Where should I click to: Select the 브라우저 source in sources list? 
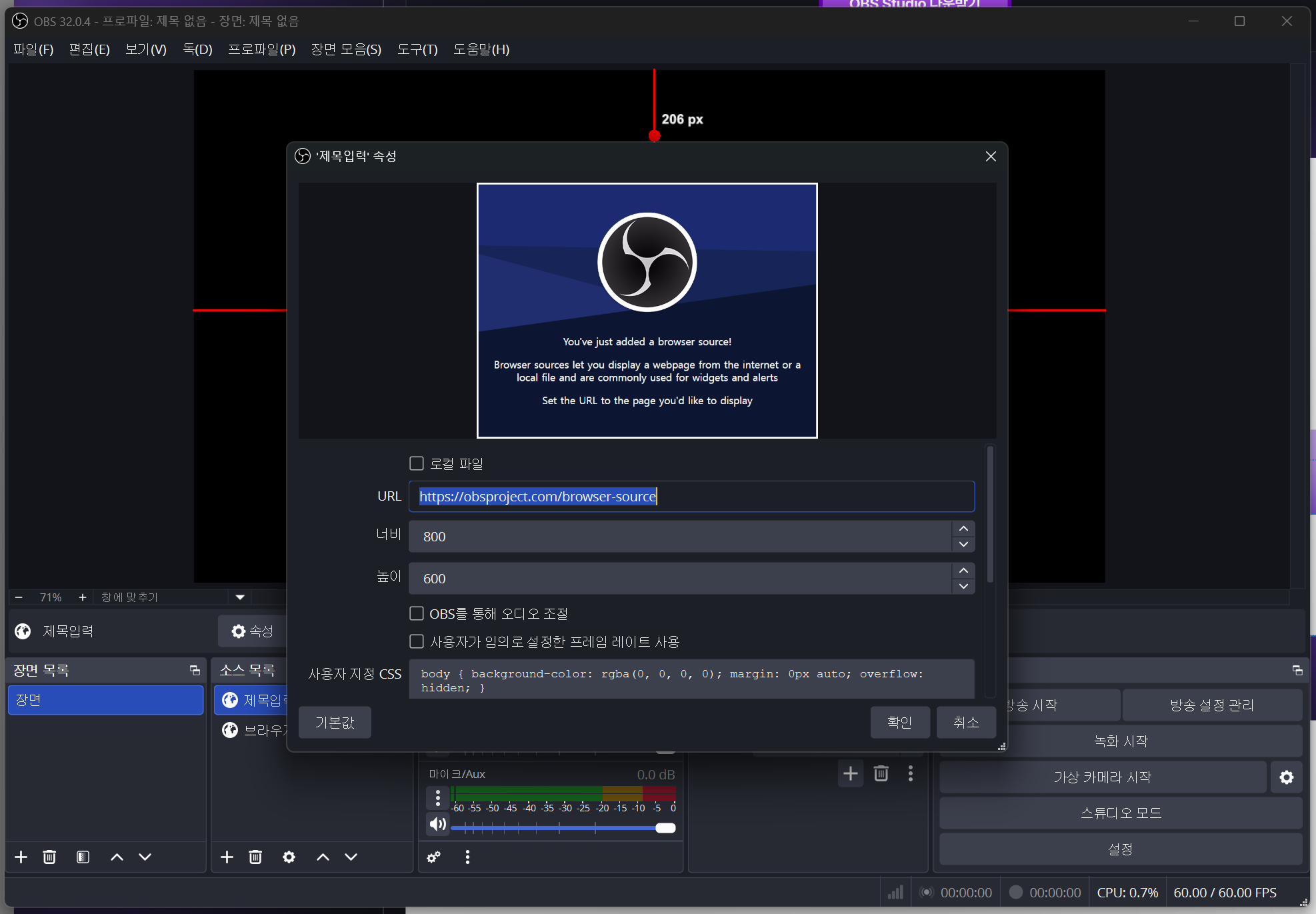251,730
